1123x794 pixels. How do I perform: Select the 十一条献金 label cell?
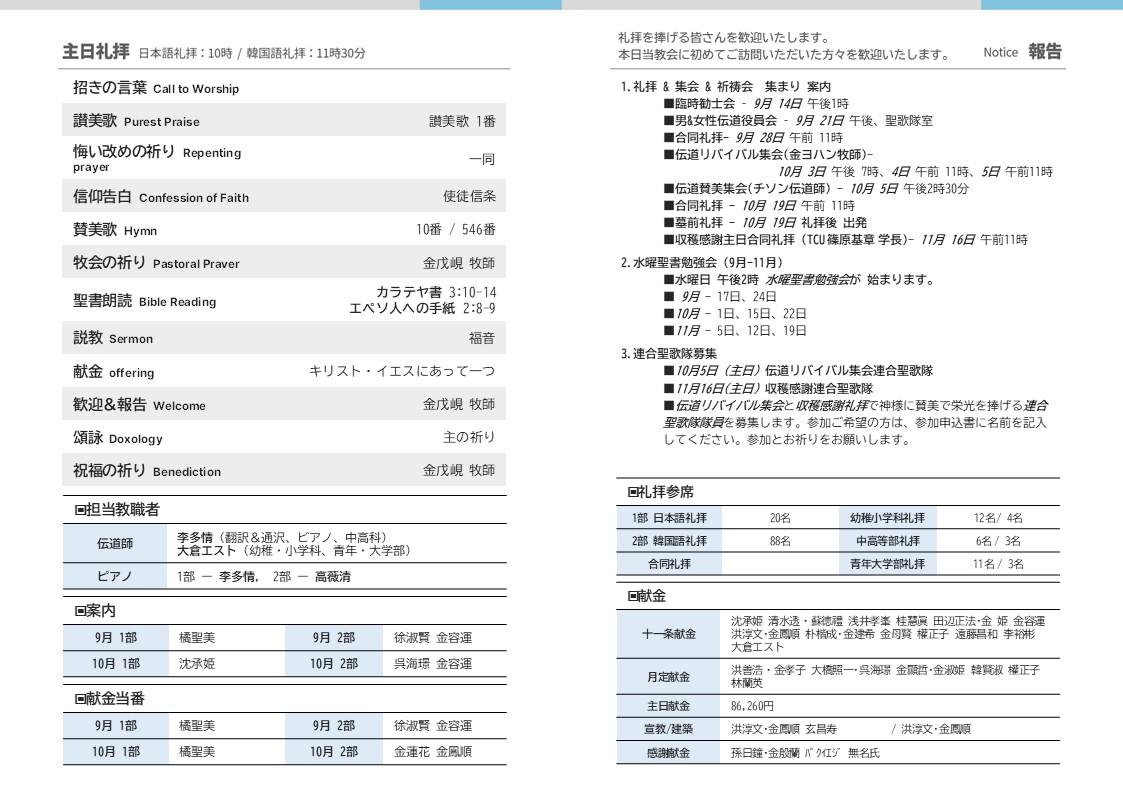click(x=668, y=634)
